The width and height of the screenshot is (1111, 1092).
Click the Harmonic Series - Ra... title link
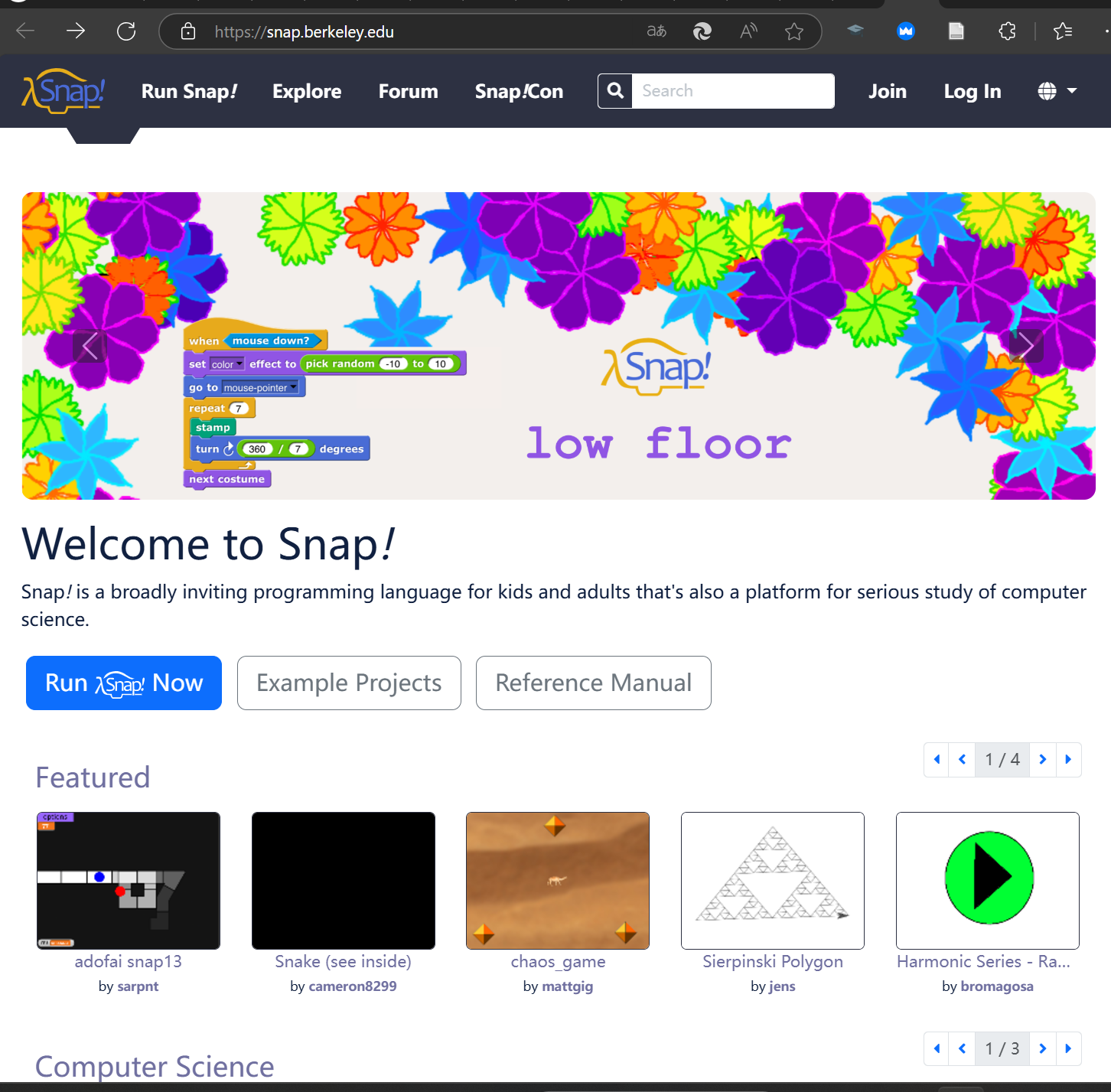(x=984, y=962)
